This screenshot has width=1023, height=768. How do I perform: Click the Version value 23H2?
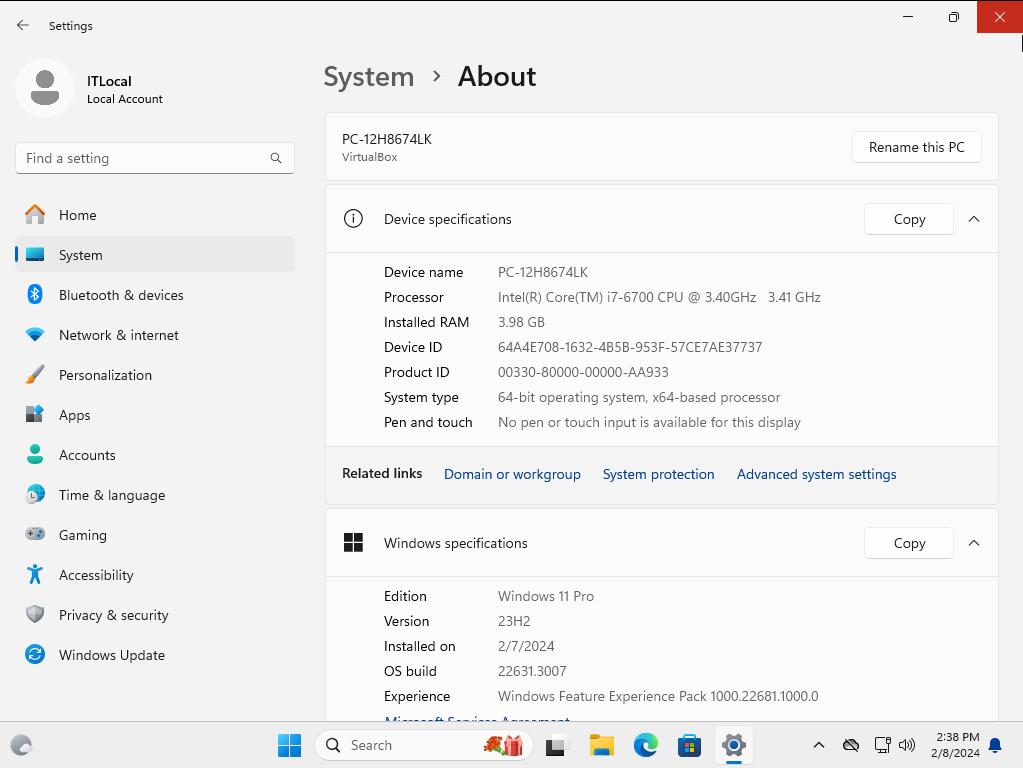pos(514,621)
